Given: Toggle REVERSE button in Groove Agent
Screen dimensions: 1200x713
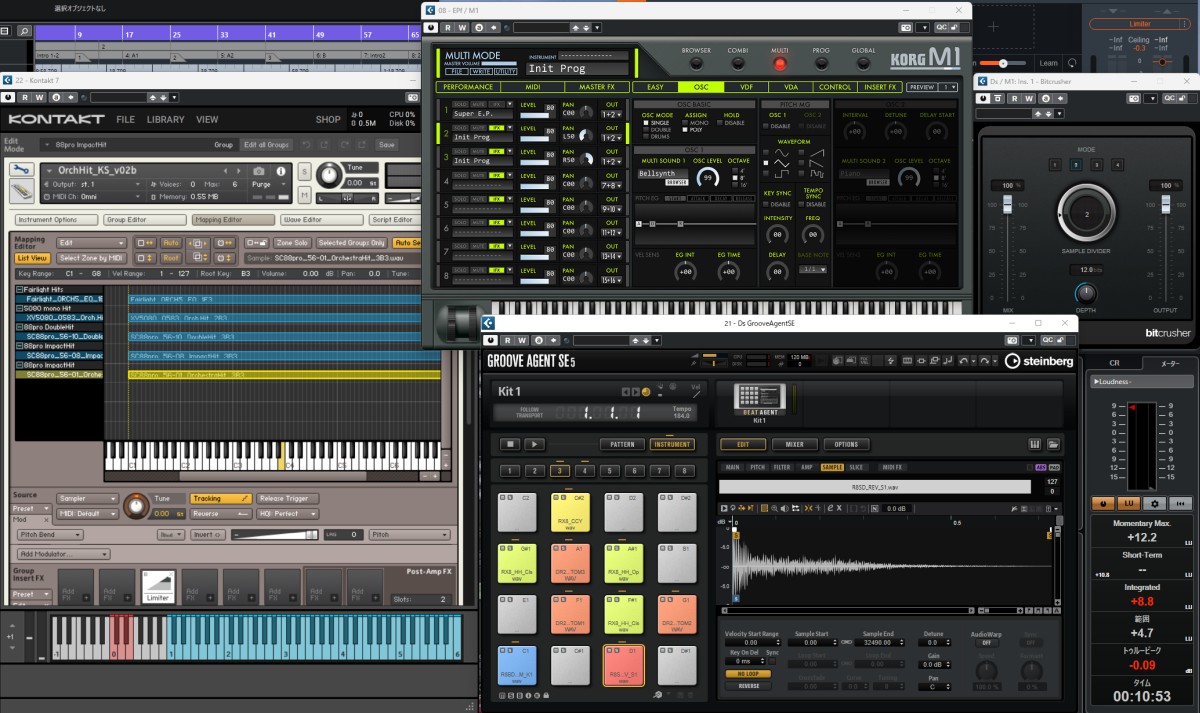Looking at the screenshot, I should click(x=748, y=686).
